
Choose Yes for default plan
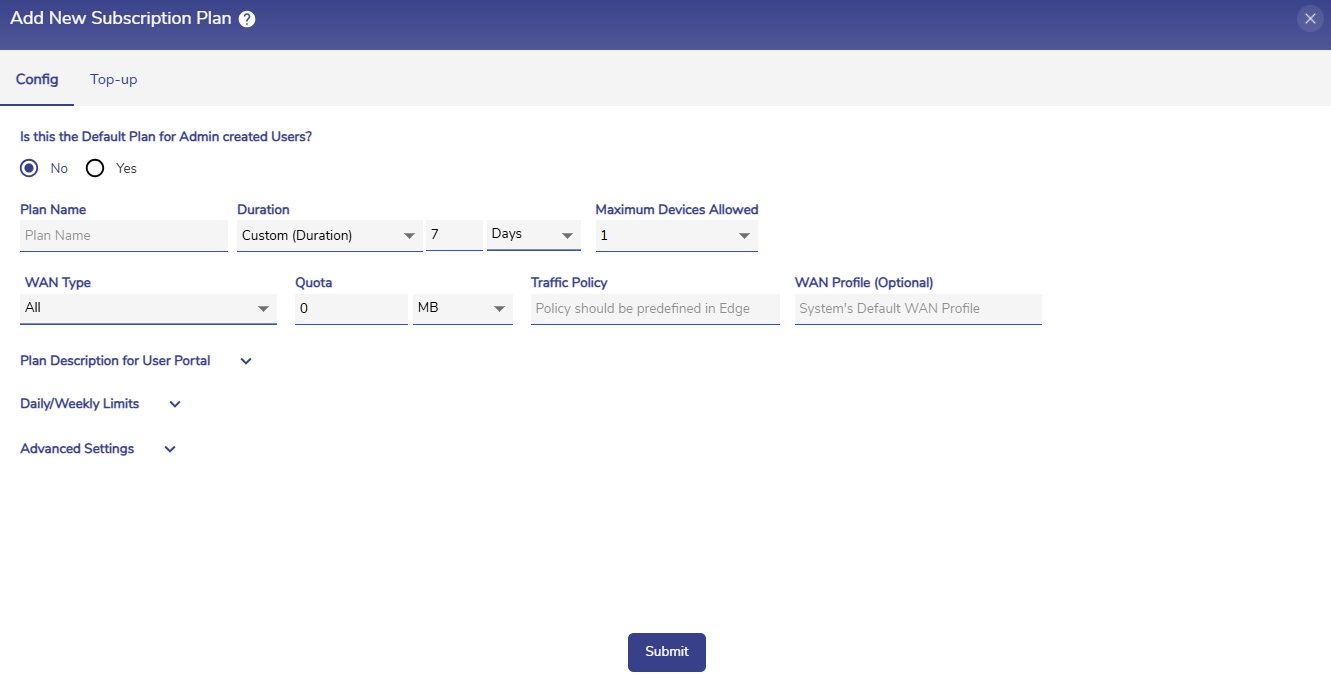click(x=95, y=168)
